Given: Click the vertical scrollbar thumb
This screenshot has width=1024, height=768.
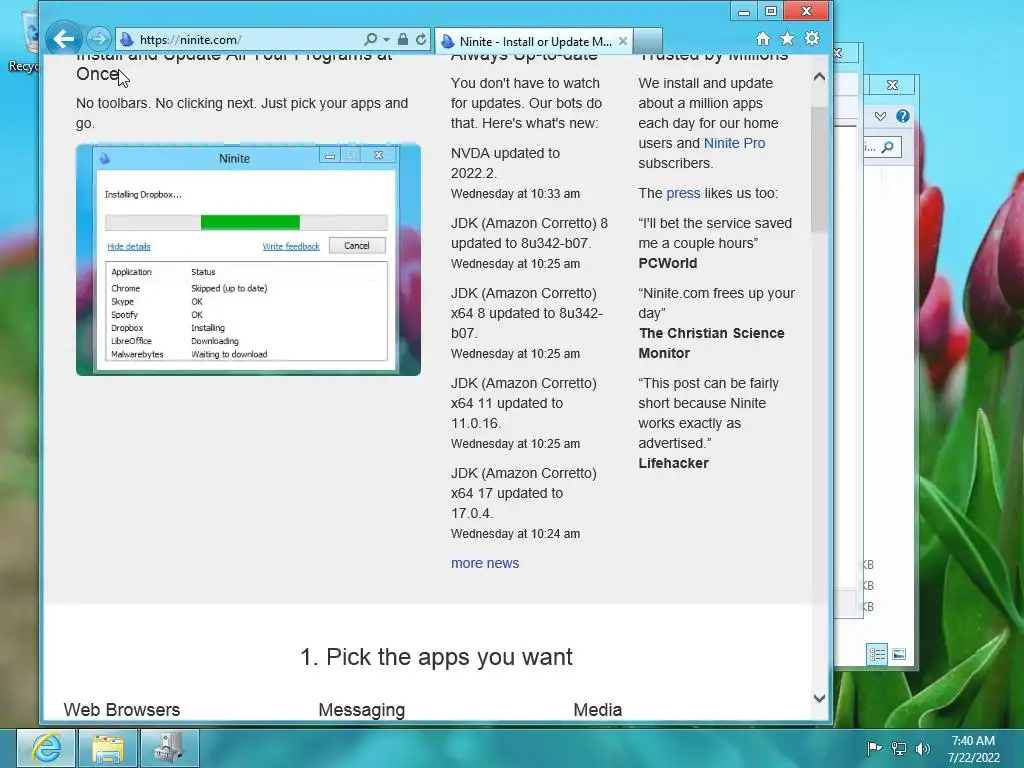Looking at the screenshot, I should click(x=819, y=168).
